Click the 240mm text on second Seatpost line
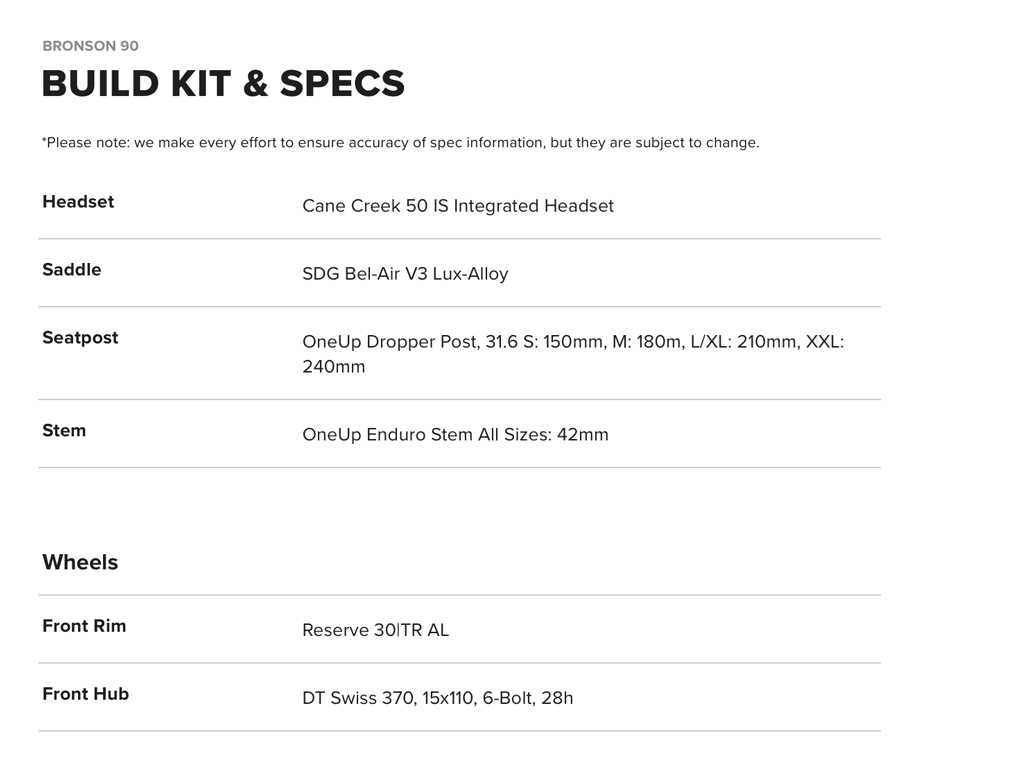Image resolution: width=1024 pixels, height=768 pixels. tap(334, 367)
